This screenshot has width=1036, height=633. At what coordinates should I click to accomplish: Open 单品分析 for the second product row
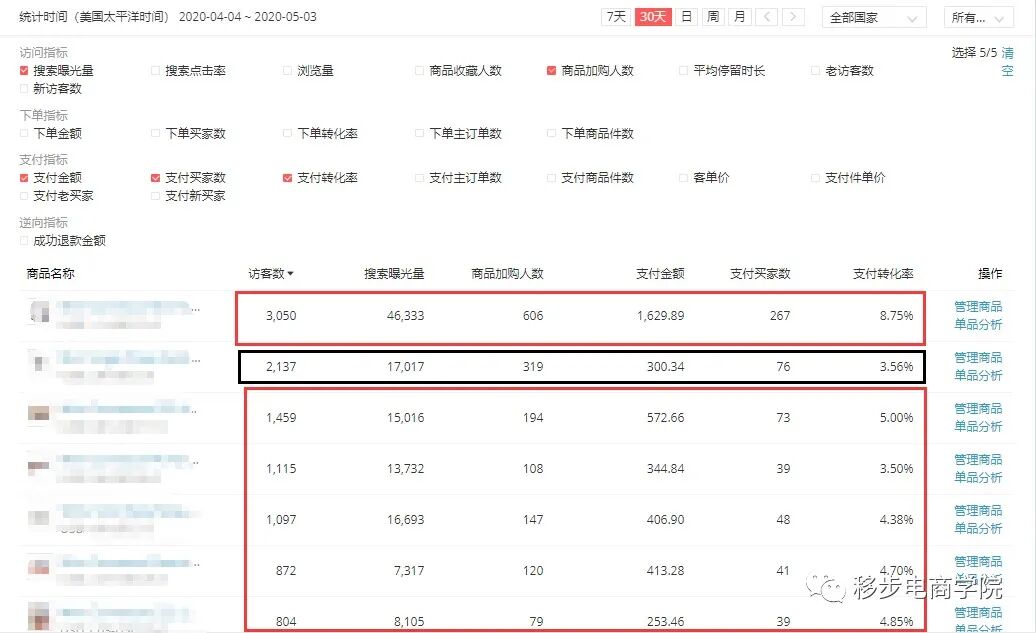[x=978, y=376]
